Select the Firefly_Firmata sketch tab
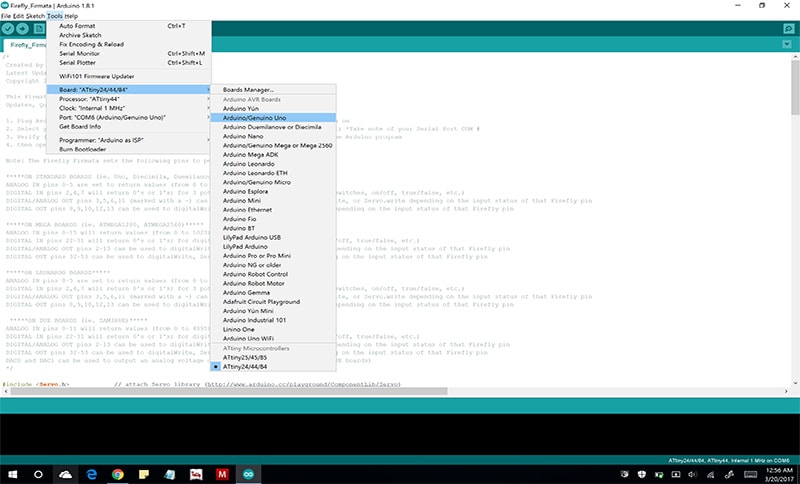 click(x=27, y=45)
